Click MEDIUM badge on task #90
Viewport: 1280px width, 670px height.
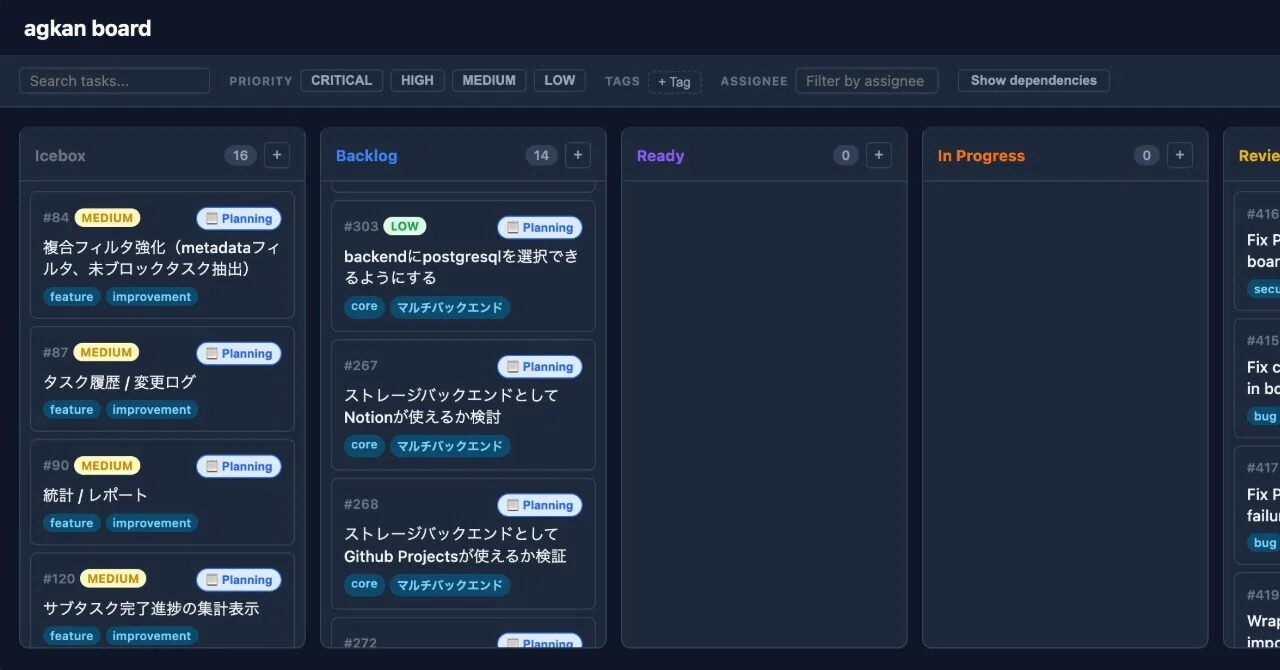(107, 466)
